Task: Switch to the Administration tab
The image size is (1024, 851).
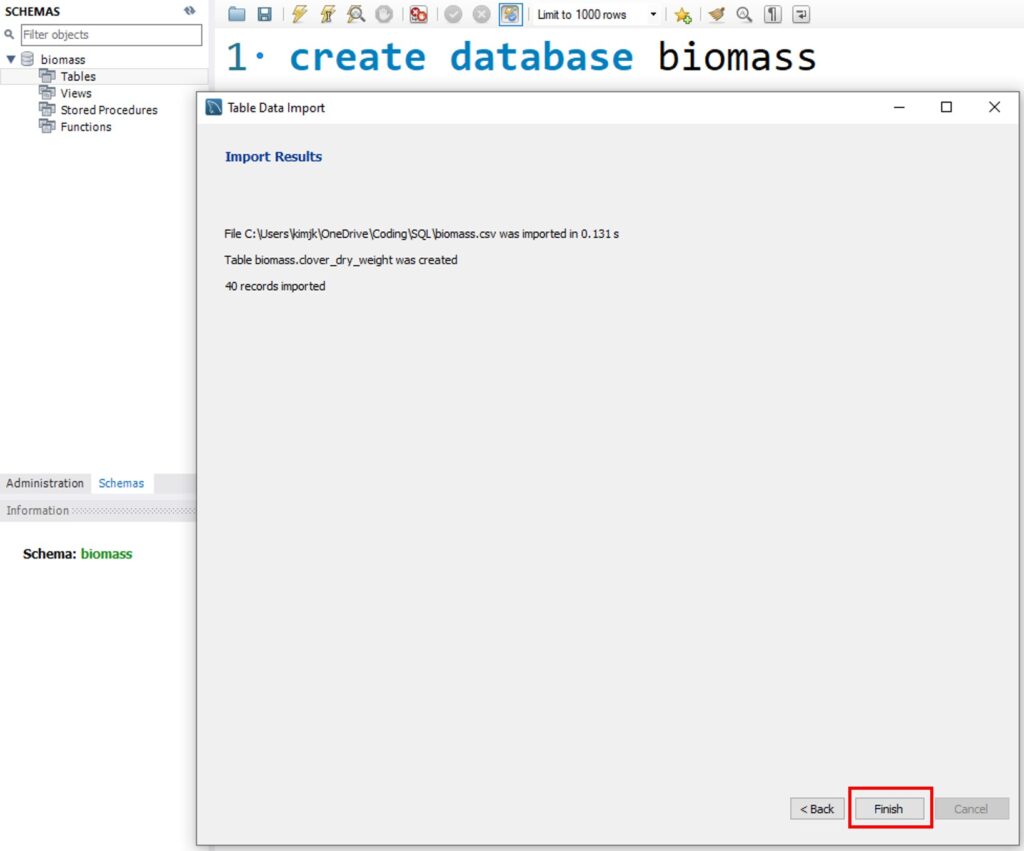Action: point(45,483)
